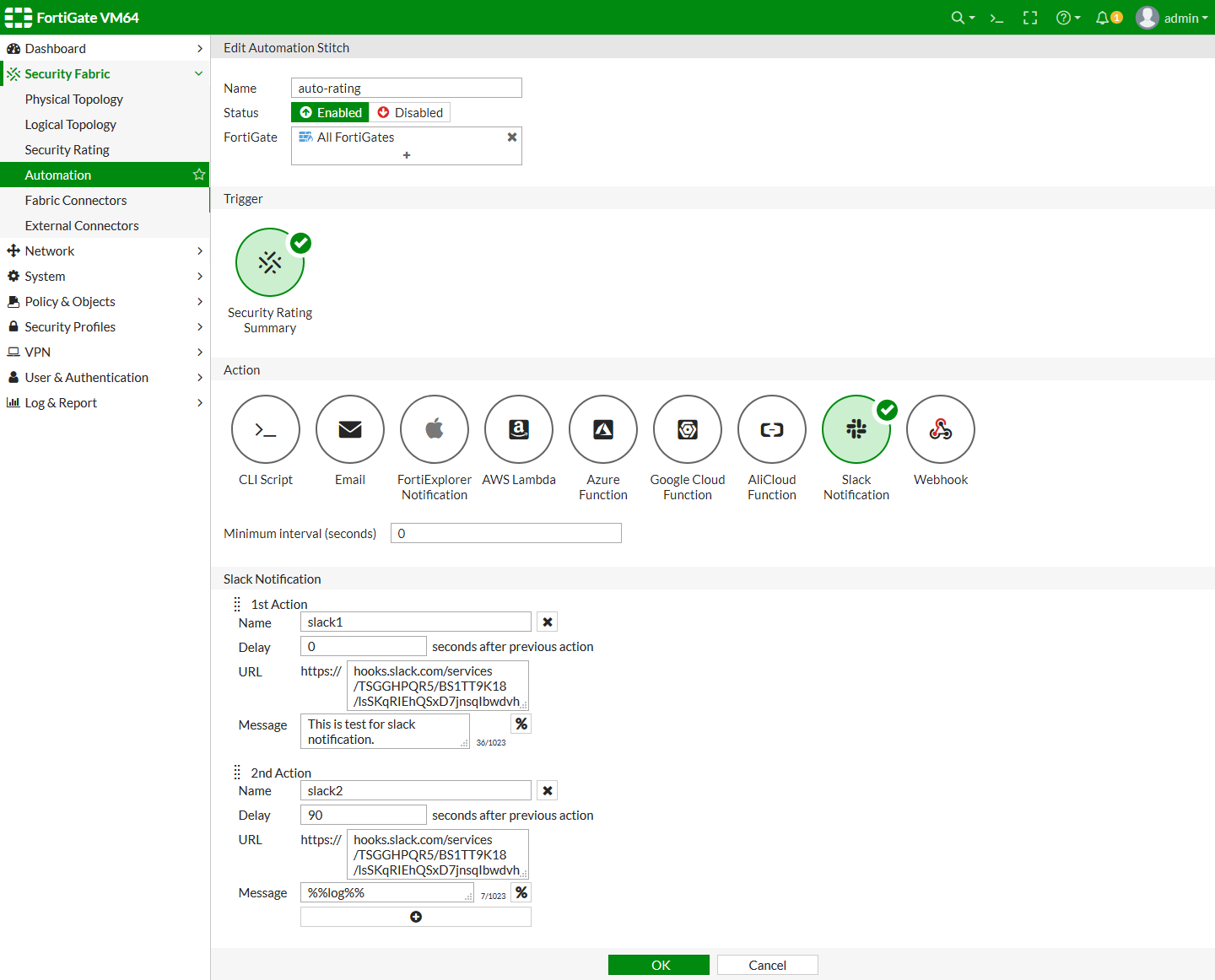Open the search tool in header
This screenshot has height=980, width=1215.
click(x=962, y=18)
